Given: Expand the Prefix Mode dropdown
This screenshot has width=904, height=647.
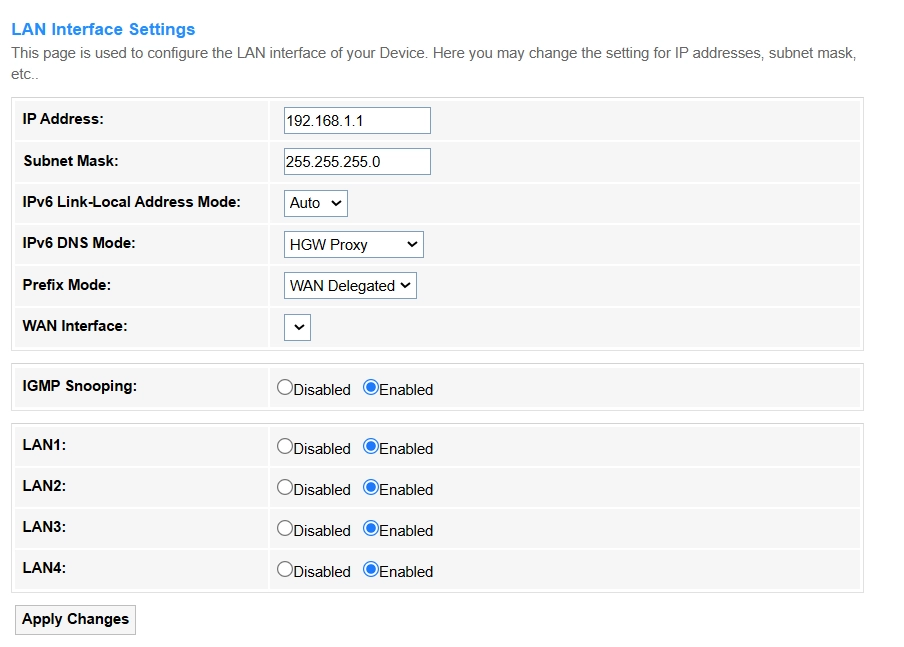Looking at the screenshot, I should point(350,286).
